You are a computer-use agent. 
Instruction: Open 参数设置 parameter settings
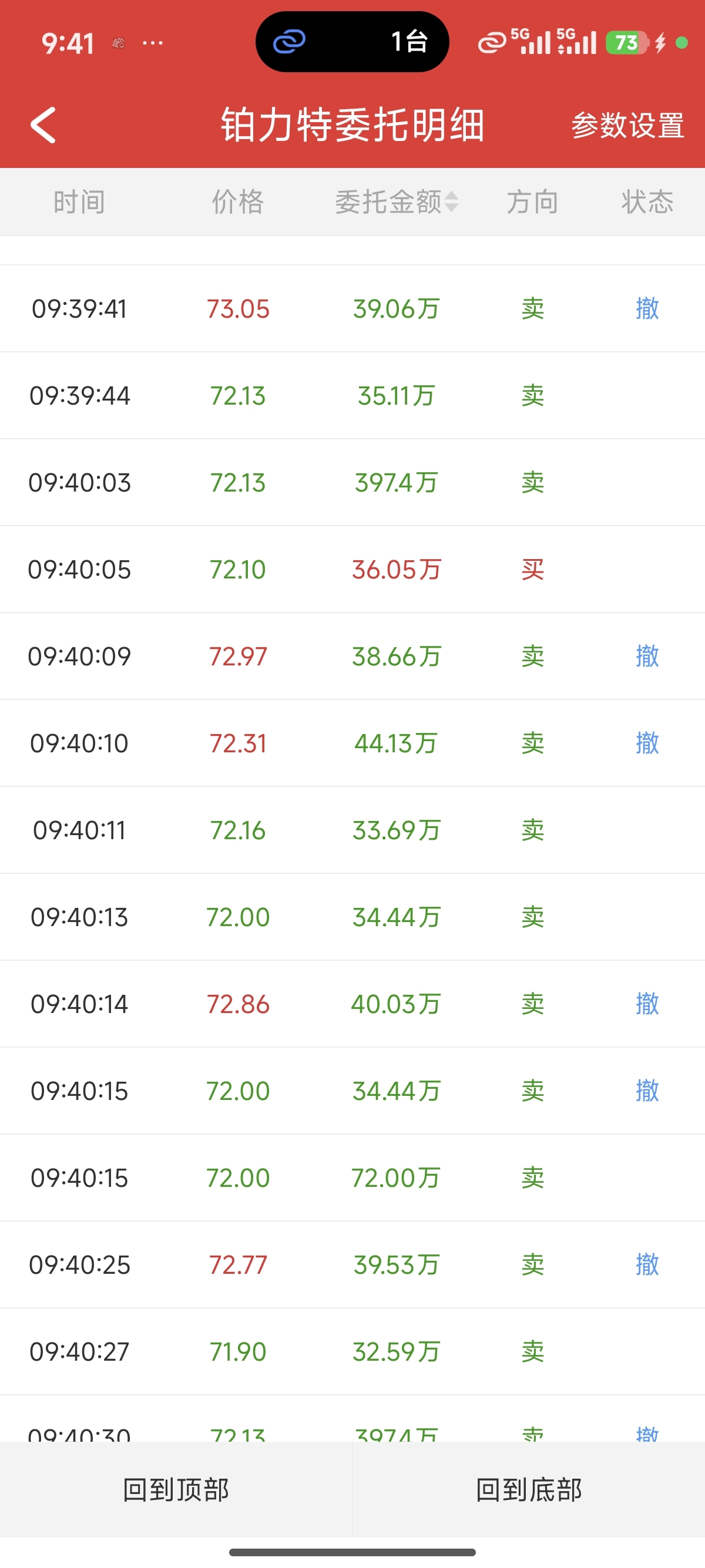coord(627,126)
